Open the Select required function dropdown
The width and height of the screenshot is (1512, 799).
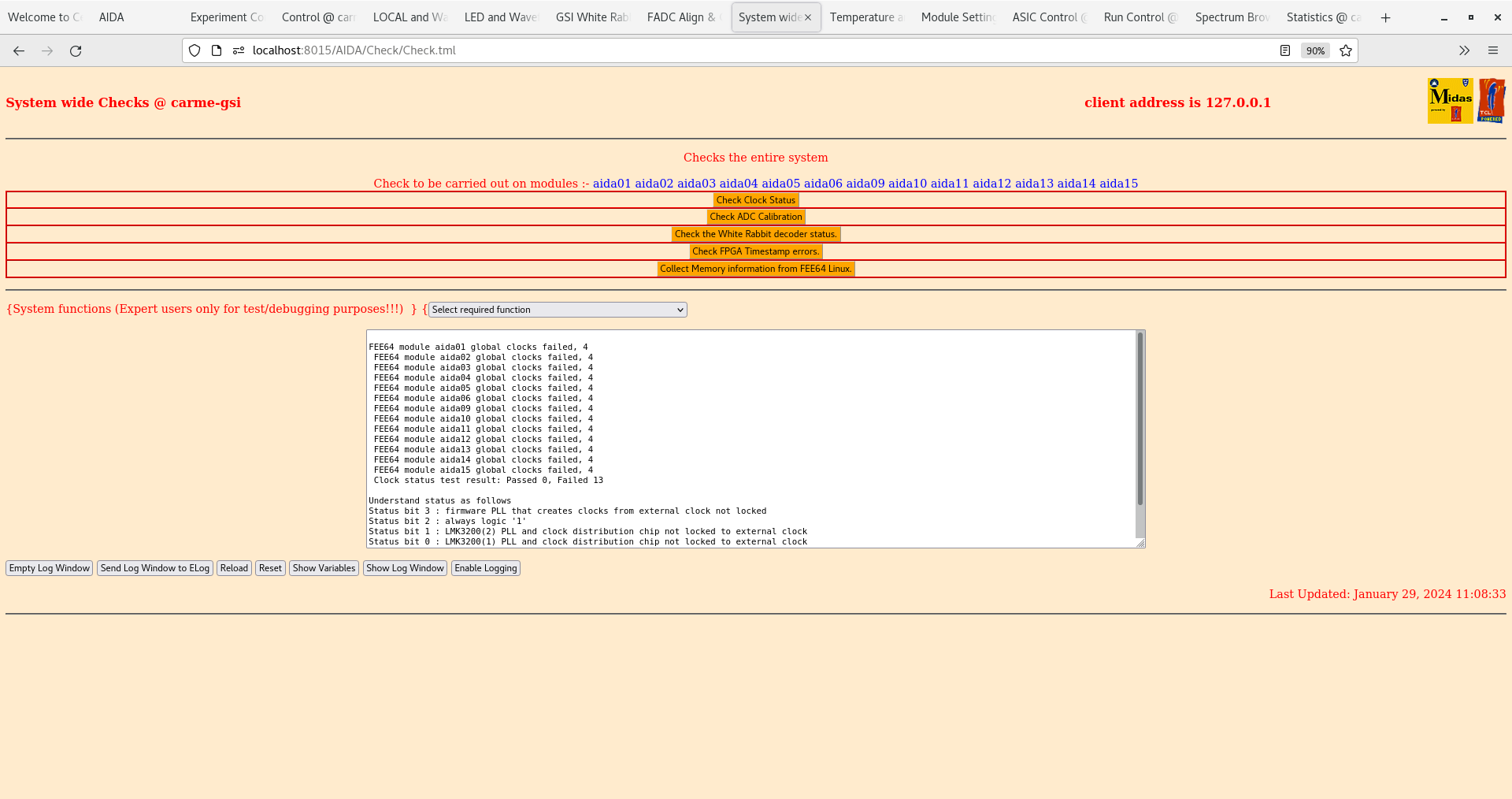556,309
